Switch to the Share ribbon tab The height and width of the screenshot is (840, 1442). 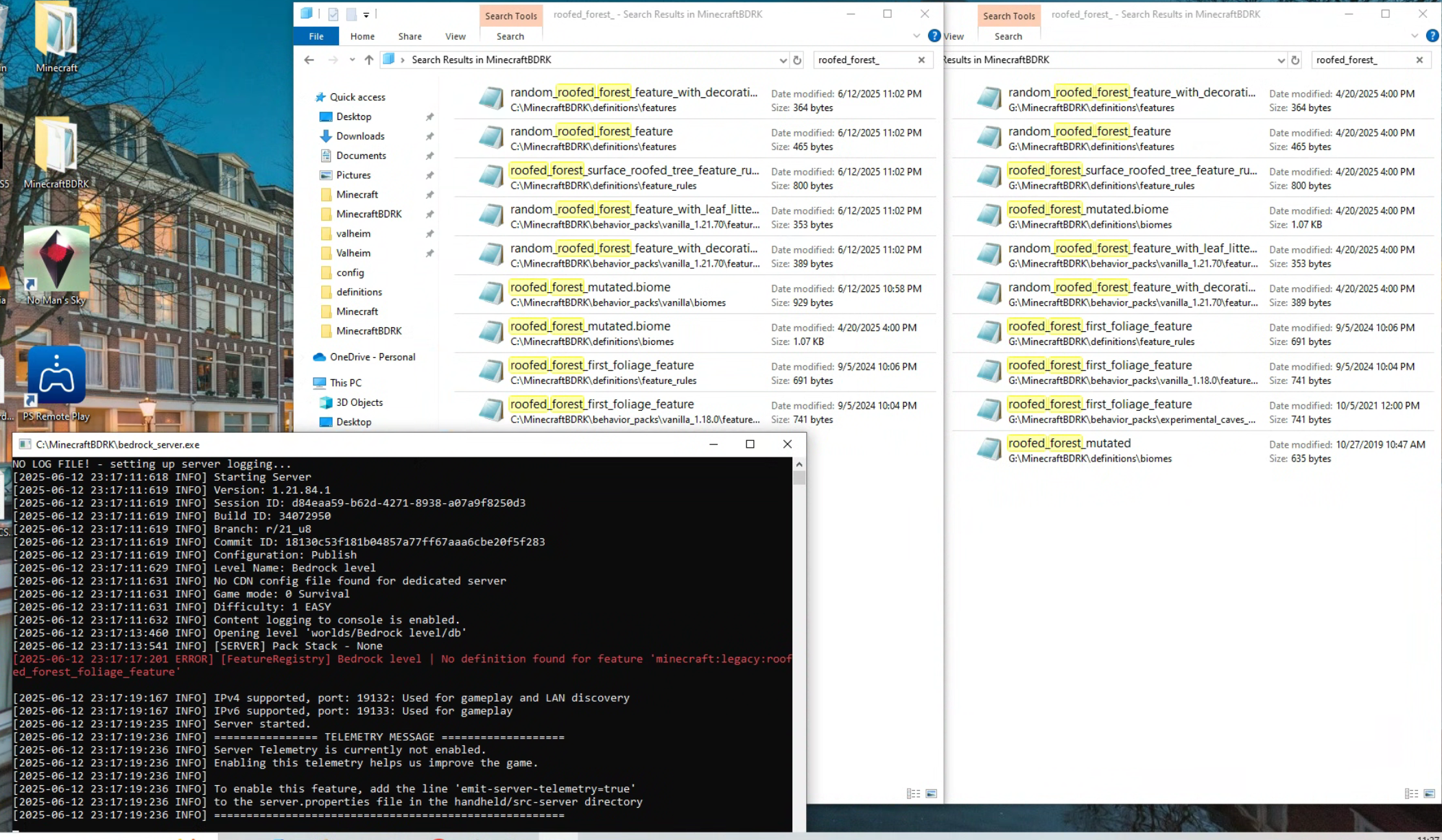[x=410, y=36]
